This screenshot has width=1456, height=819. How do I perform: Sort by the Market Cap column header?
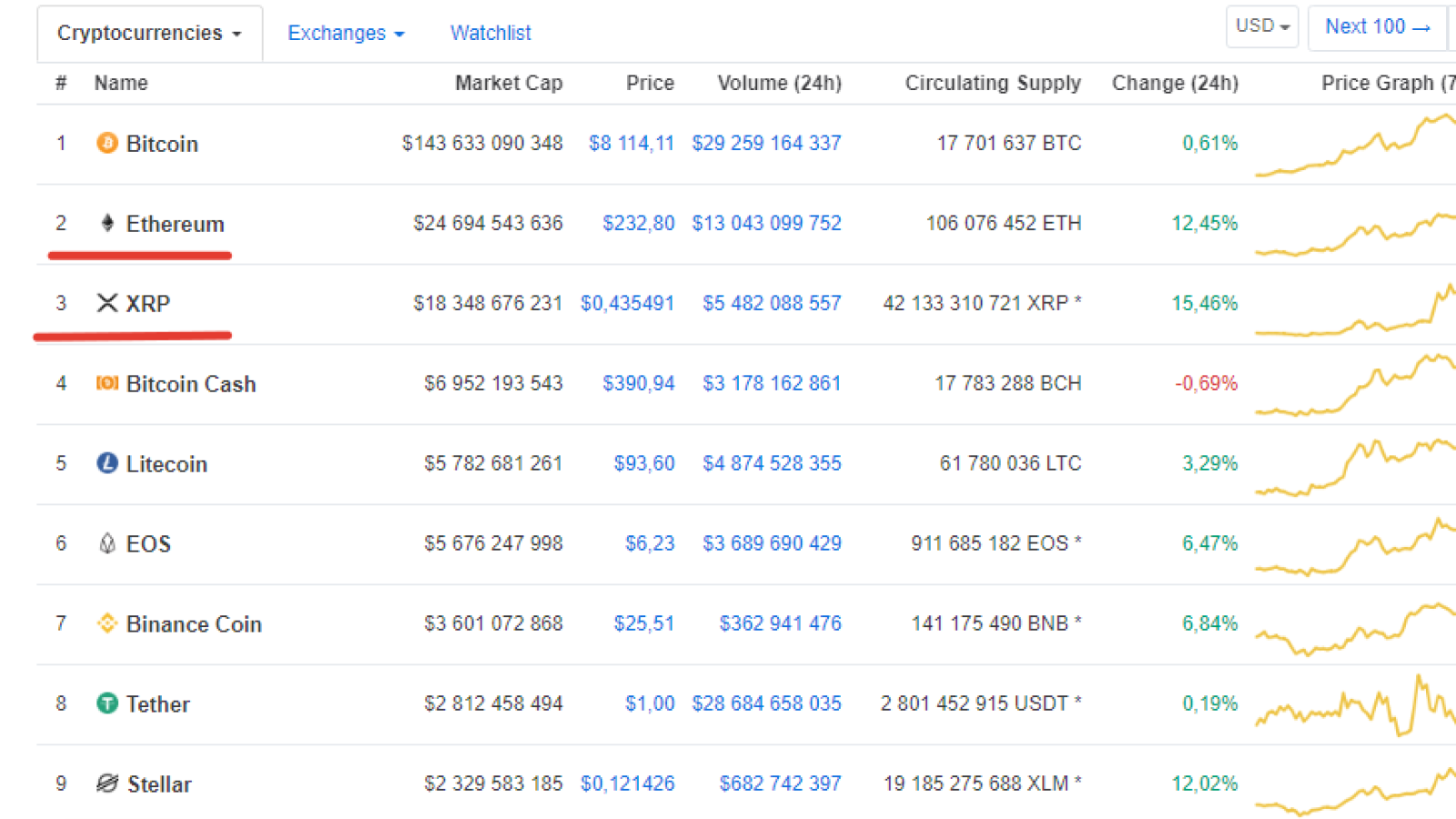(x=509, y=83)
